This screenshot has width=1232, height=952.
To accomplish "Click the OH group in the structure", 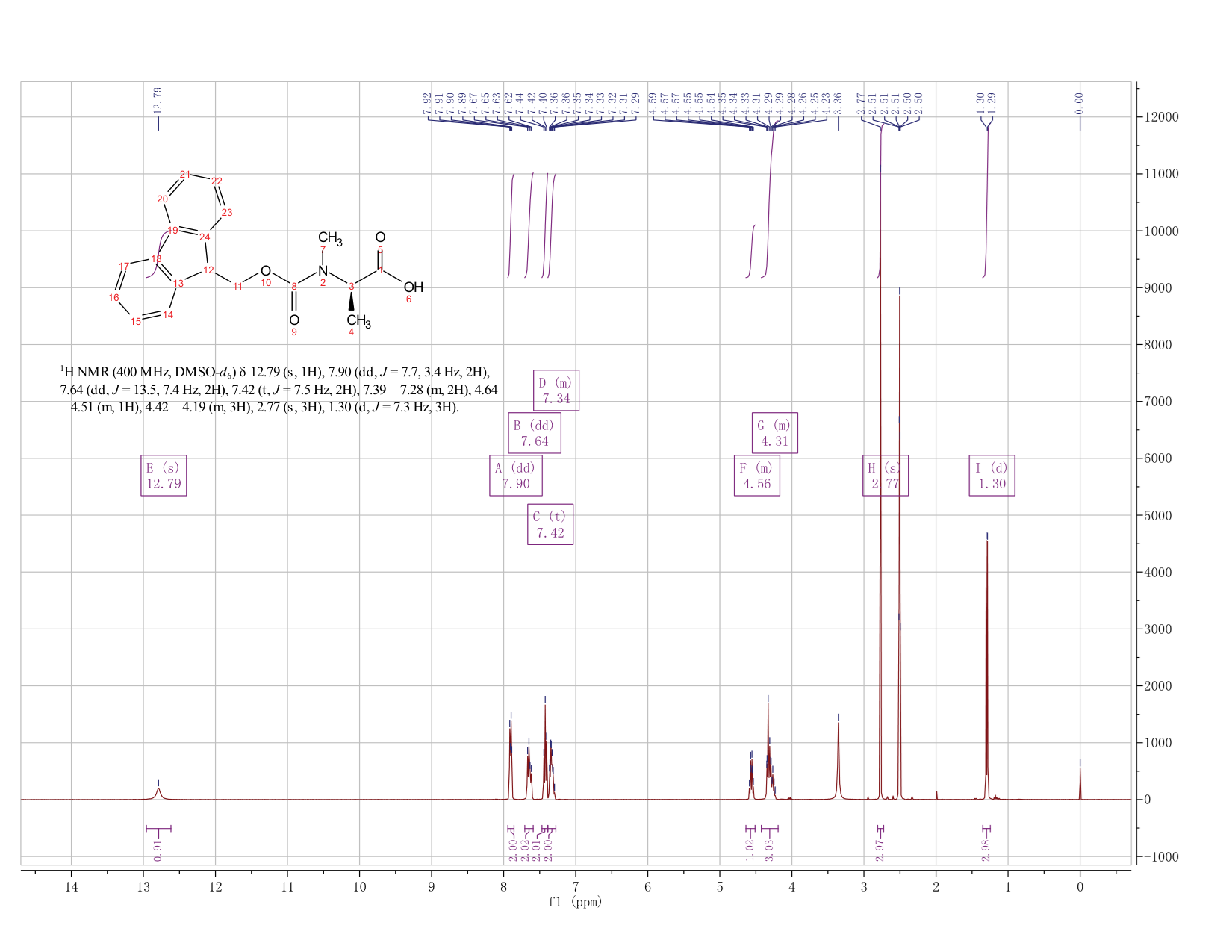I will pyautogui.click(x=414, y=287).
